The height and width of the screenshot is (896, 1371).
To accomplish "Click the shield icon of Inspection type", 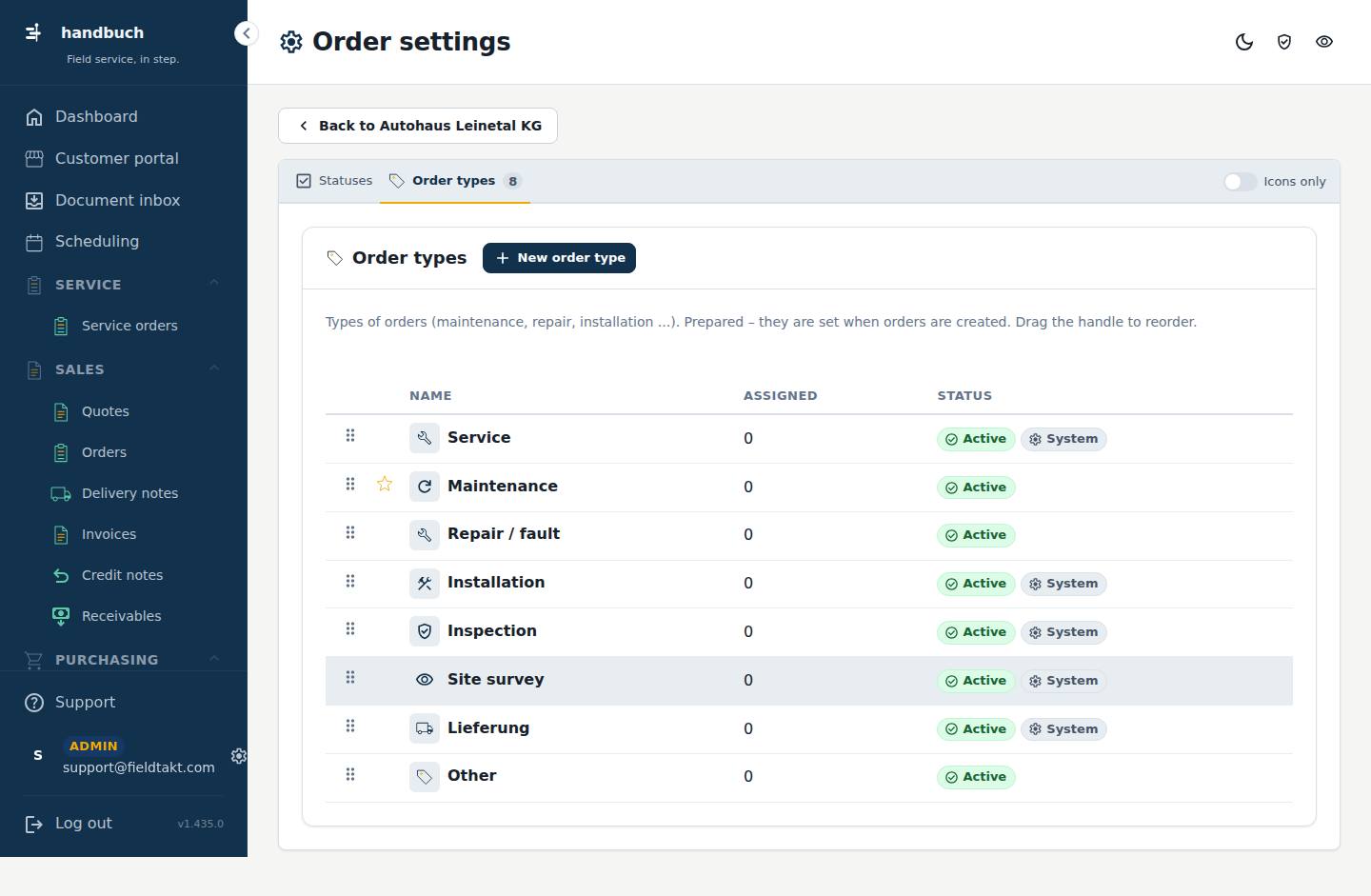I will [425, 631].
